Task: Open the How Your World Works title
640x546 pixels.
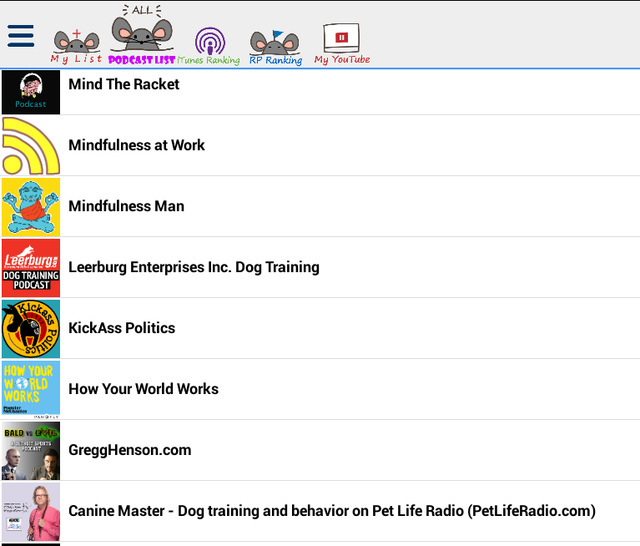Action: pyautogui.click(x=143, y=389)
